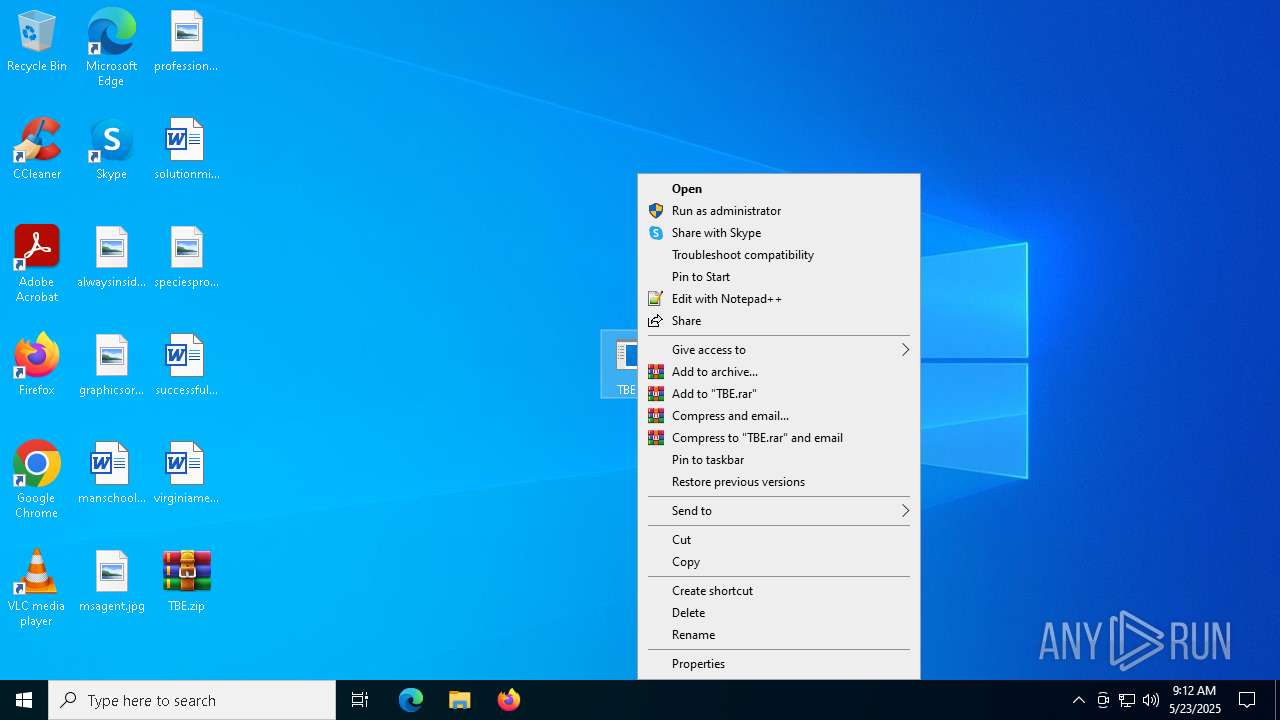
Task: Choose Pin to Start
Action: pos(779,277)
